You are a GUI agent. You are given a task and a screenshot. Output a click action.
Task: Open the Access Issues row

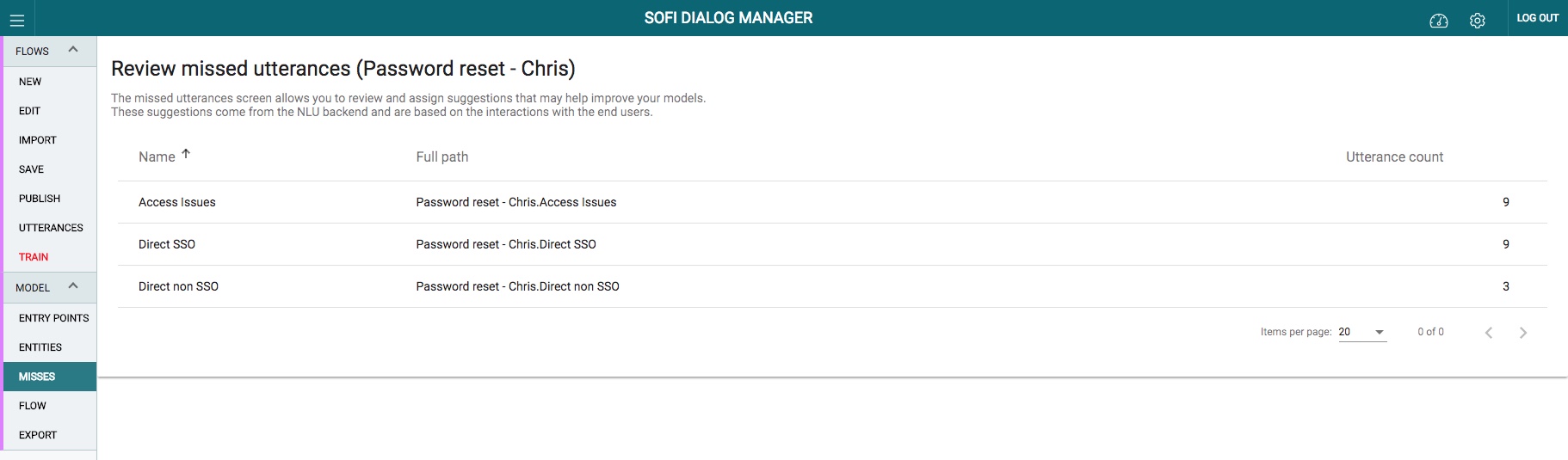[x=832, y=202]
